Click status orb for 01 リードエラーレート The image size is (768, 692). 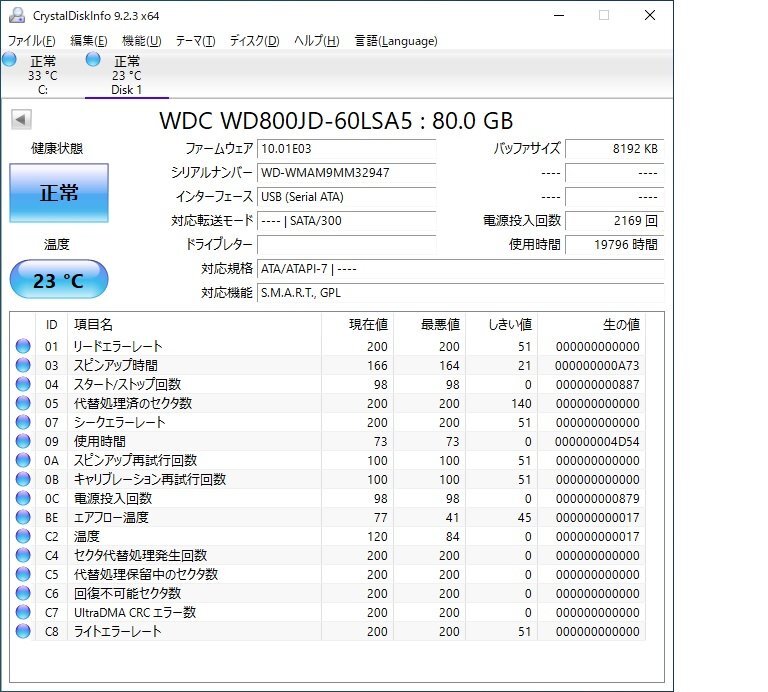(x=23, y=346)
